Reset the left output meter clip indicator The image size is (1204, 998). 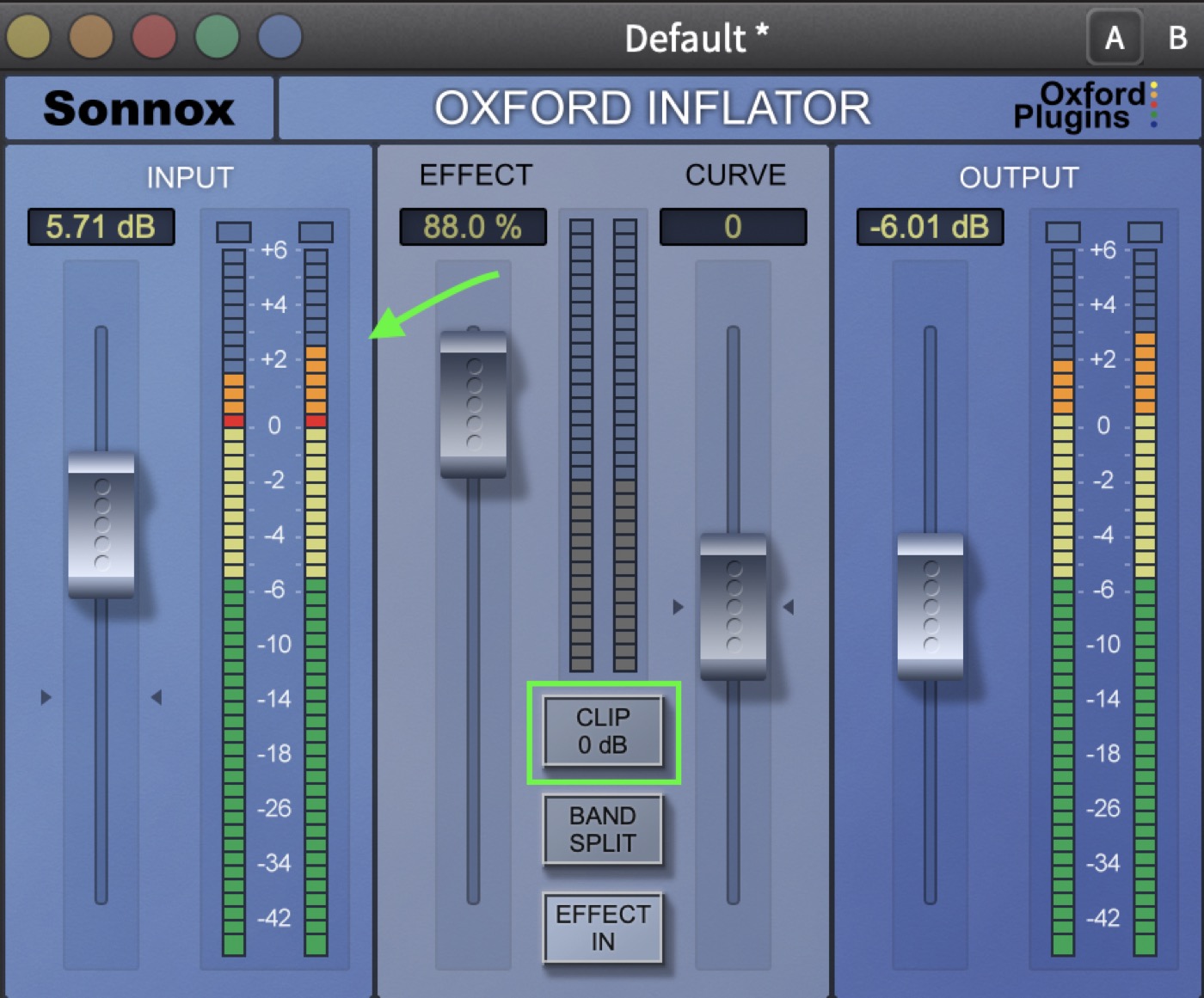click(1063, 232)
